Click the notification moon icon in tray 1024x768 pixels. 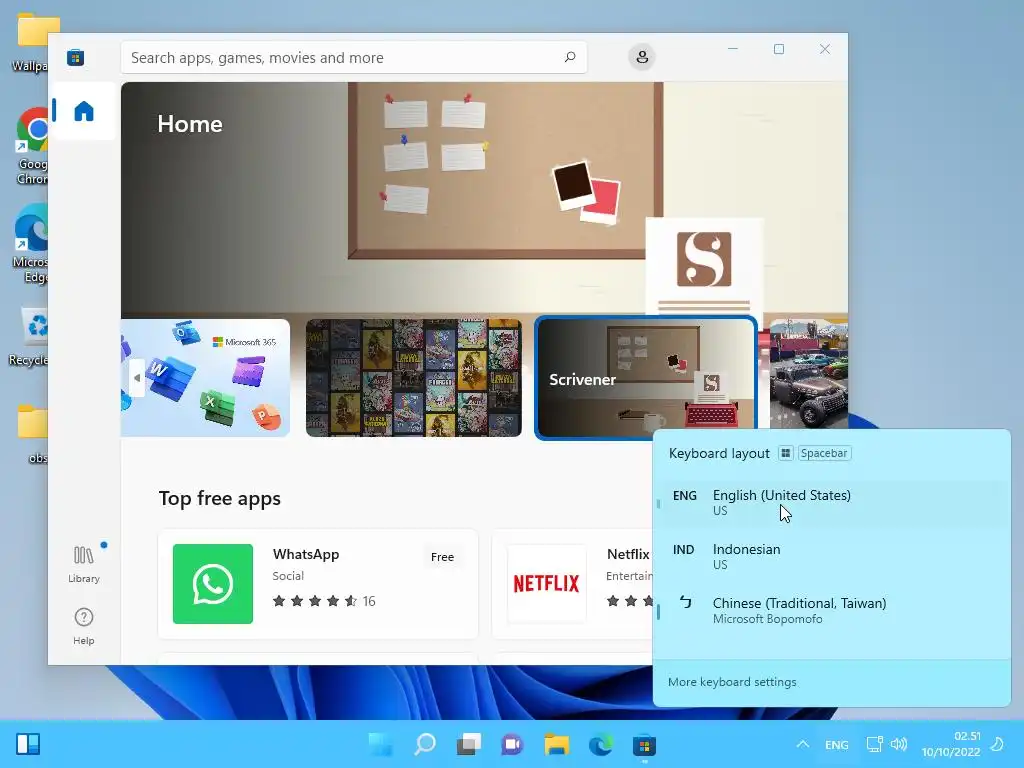click(x=998, y=744)
